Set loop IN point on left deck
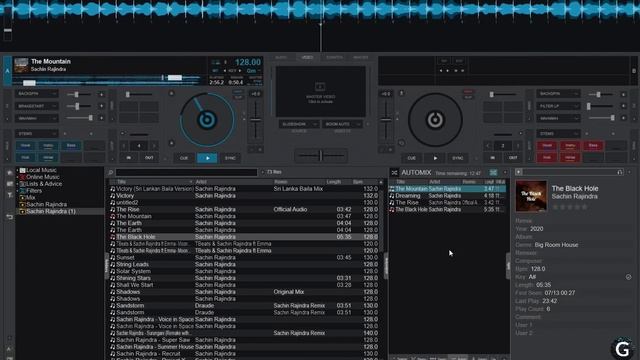Screen dimensions: 640x360 point(129,158)
